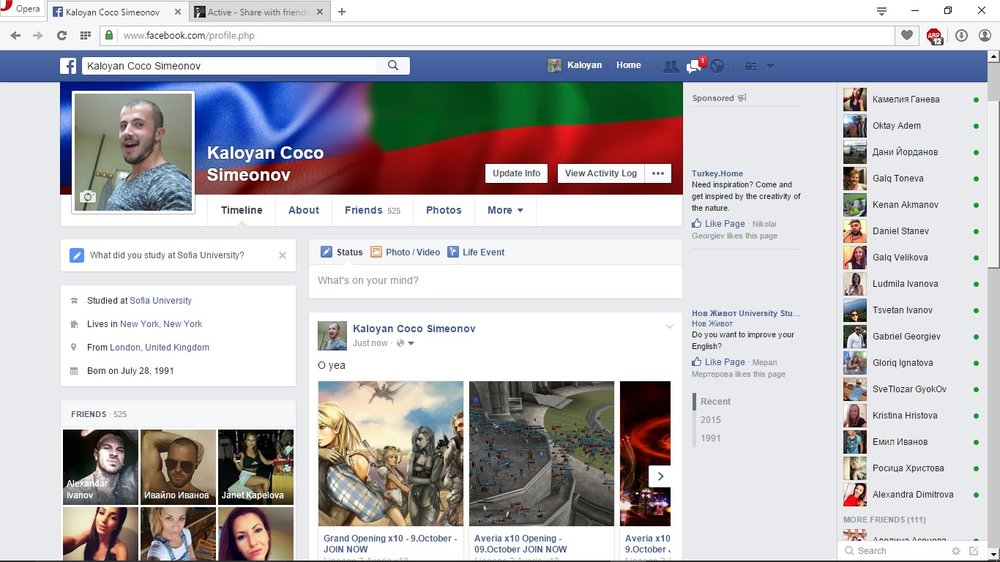Click the camera icon on profile picture
Screen dimensions: 1000x562
(x=88, y=198)
